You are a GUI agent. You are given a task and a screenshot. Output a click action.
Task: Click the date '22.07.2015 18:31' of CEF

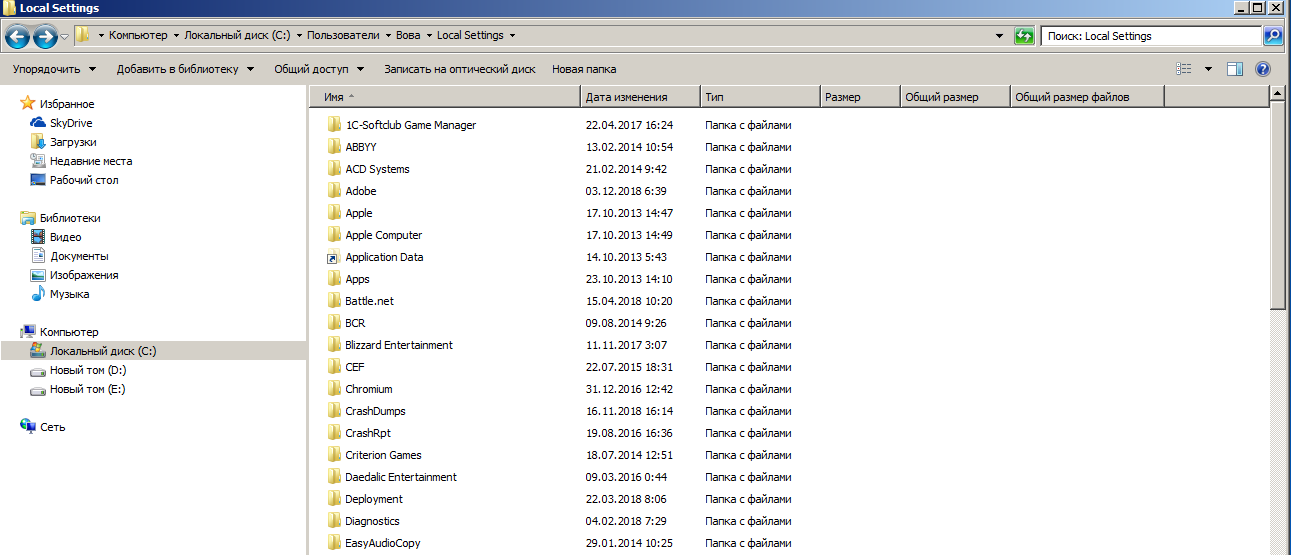click(x=629, y=367)
